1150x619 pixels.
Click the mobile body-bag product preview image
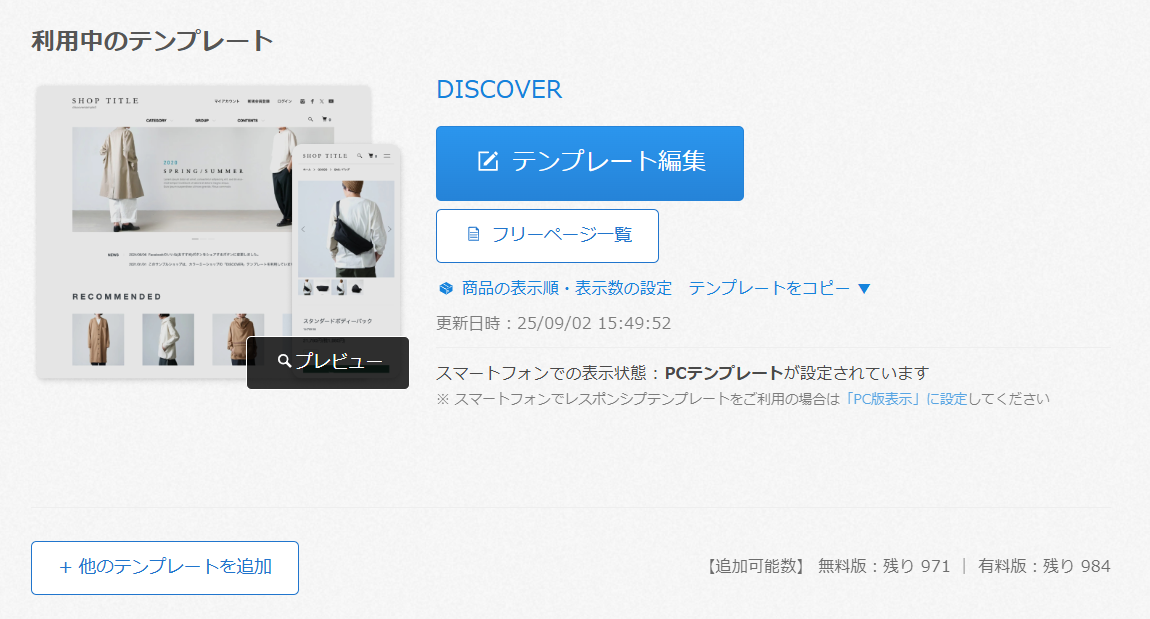coord(346,229)
